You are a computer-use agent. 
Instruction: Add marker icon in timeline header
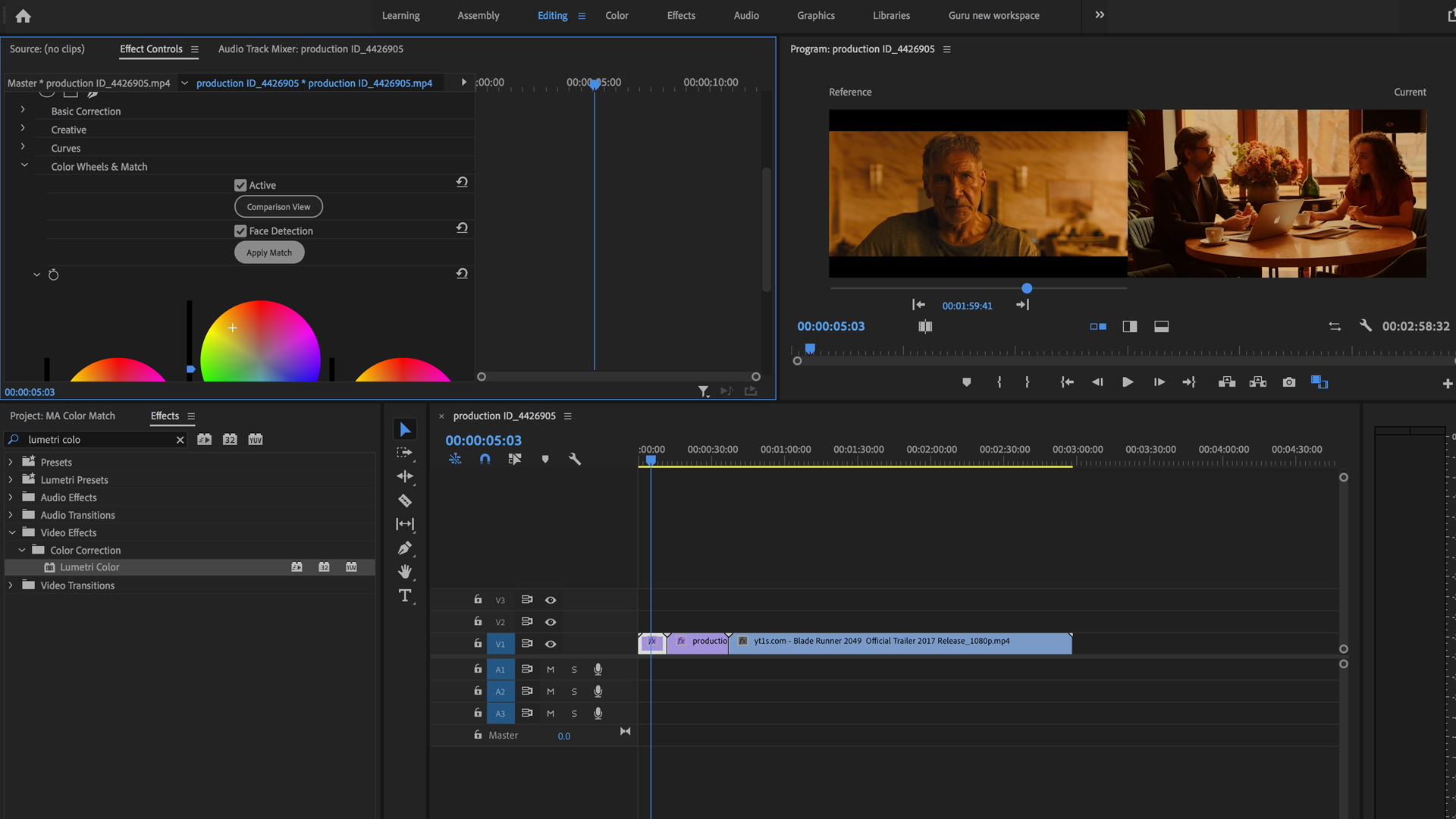(545, 459)
